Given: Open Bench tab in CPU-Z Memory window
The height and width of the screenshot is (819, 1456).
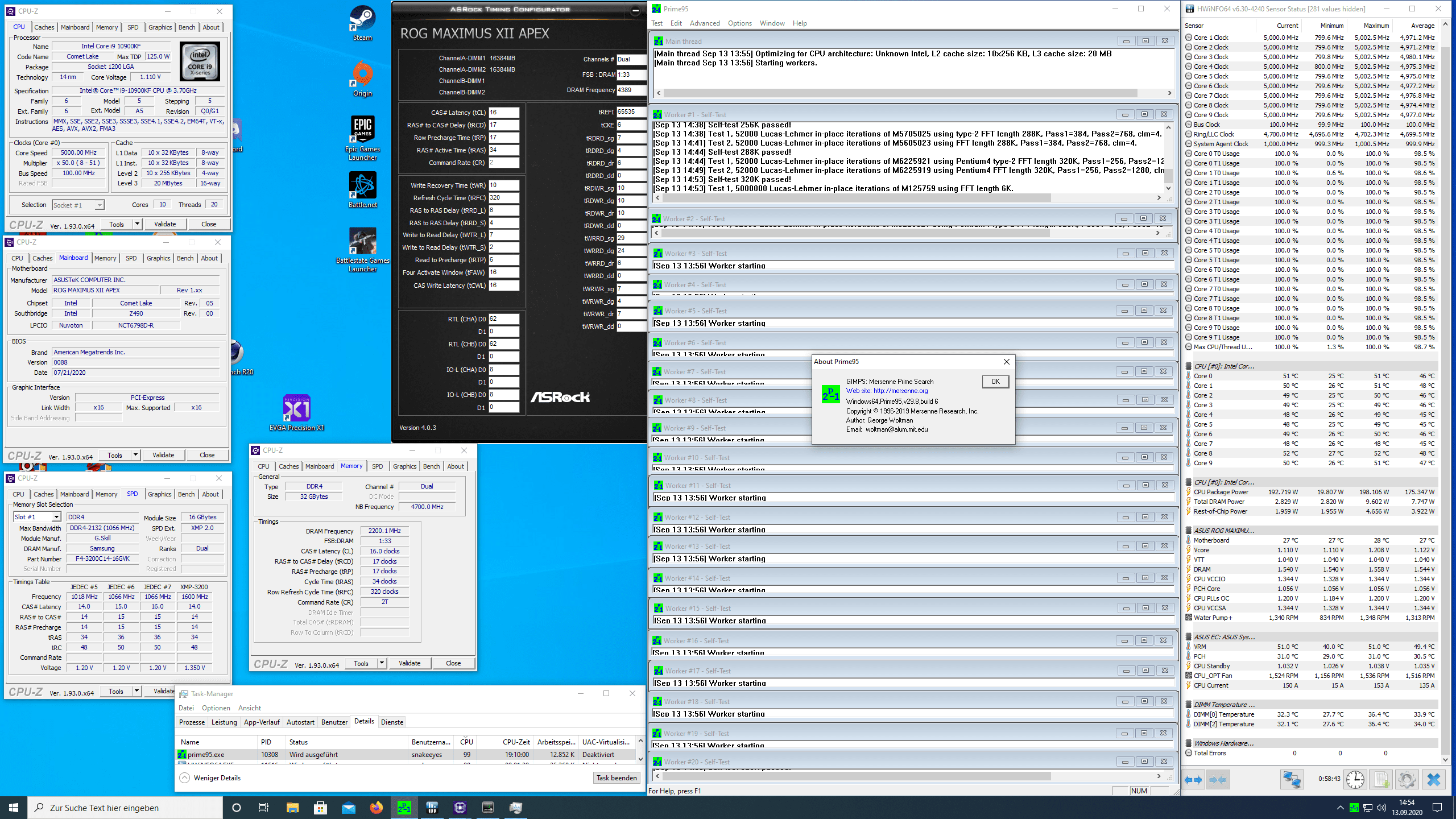Looking at the screenshot, I should point(431,466).
